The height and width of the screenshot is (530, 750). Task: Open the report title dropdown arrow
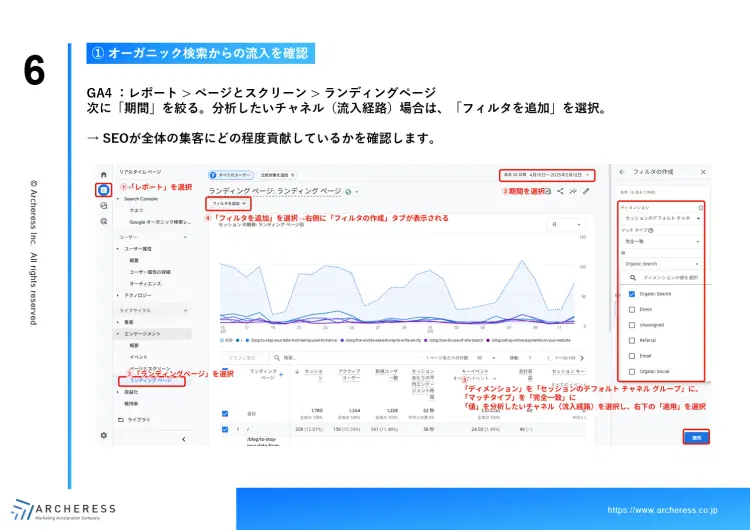point(357,192)
